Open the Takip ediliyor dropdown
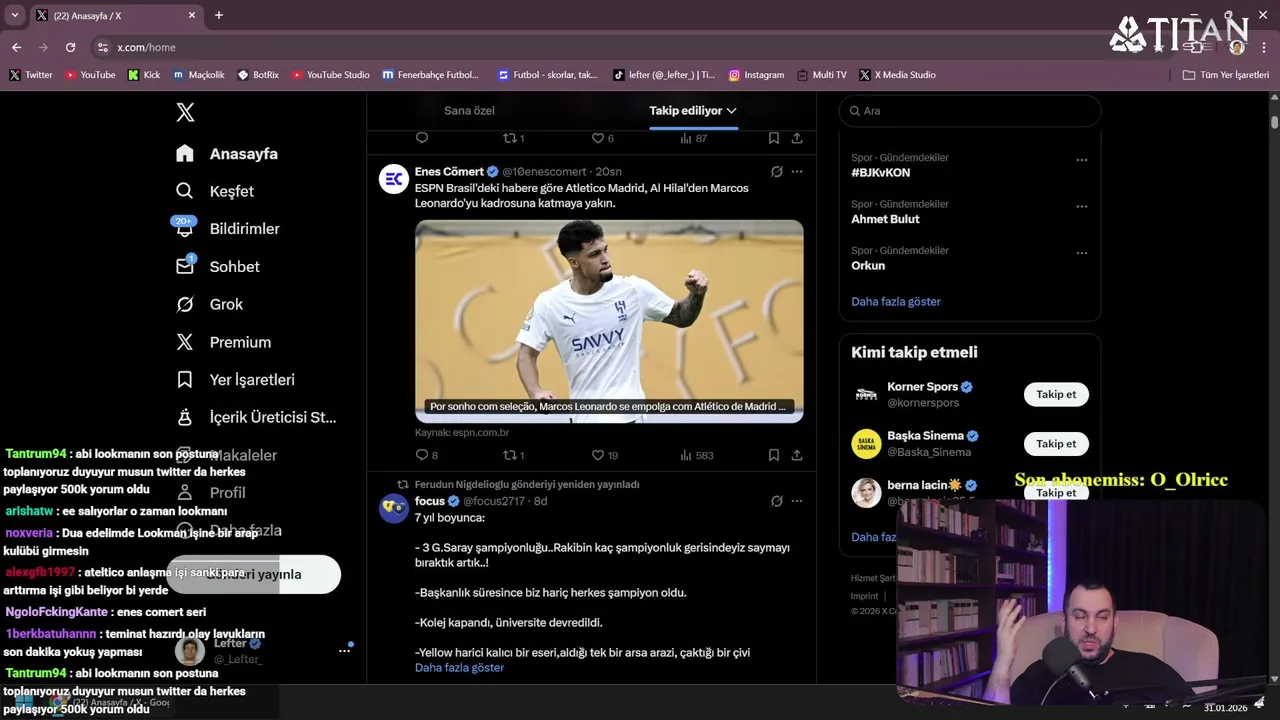Image resolution: width=1280 pixels, height=720 pixels. pos(693,111)
